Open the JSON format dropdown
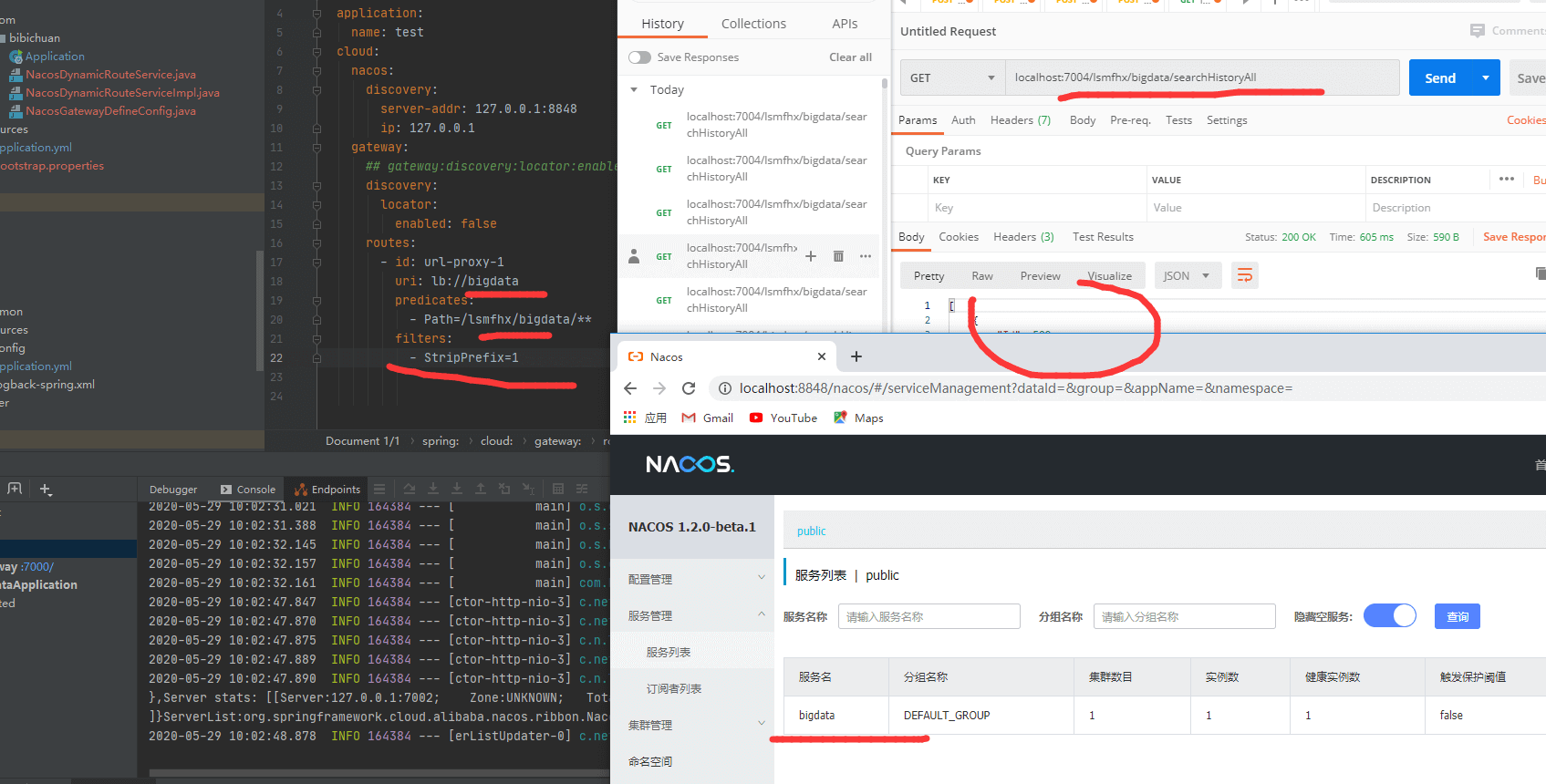This screenshot has width=1546, height=784. point(1186,275)
